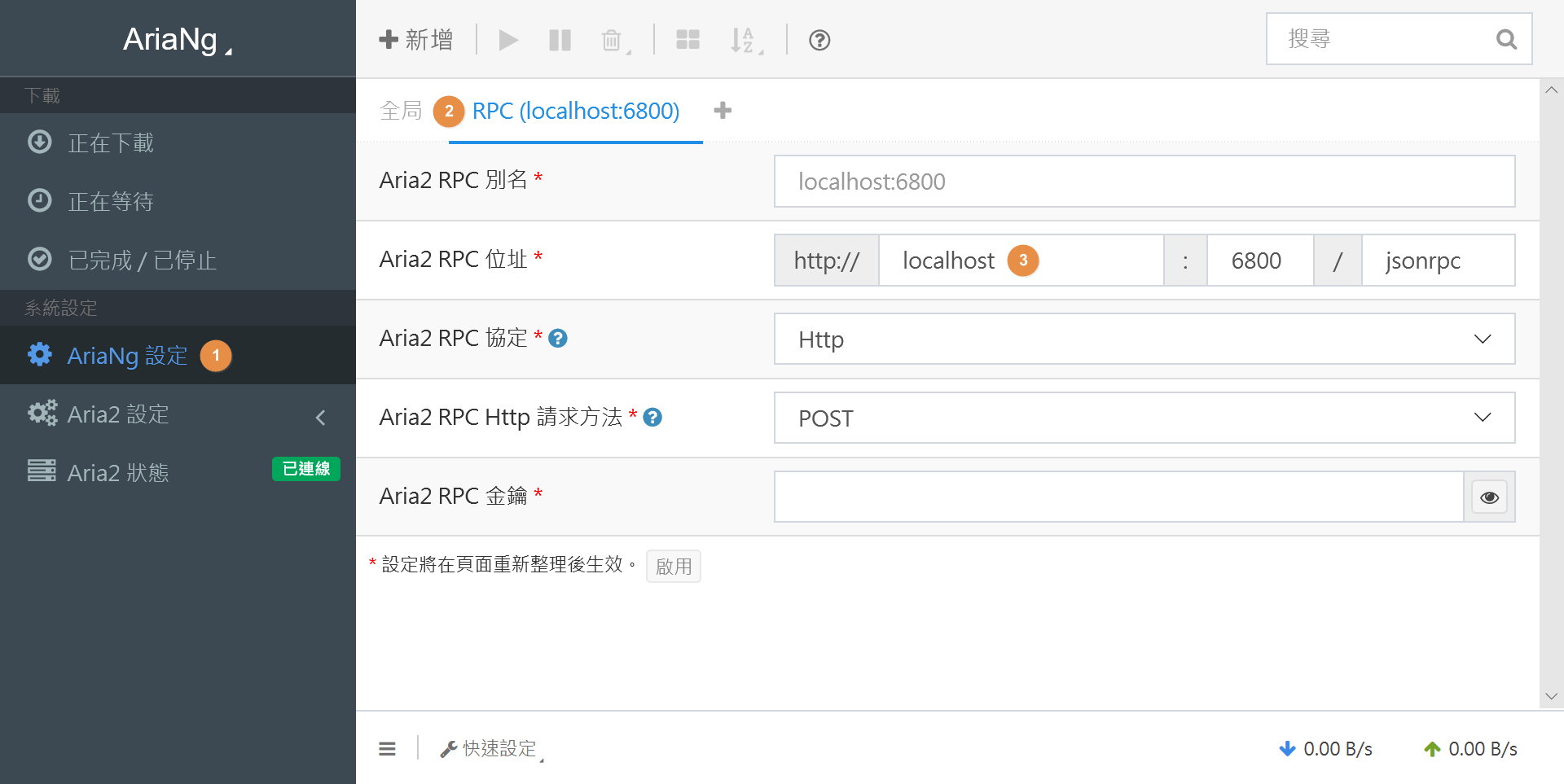1564x784 pixels.
Task: Open 快速設定 in the bottom bar
Action: click(491, 749)
